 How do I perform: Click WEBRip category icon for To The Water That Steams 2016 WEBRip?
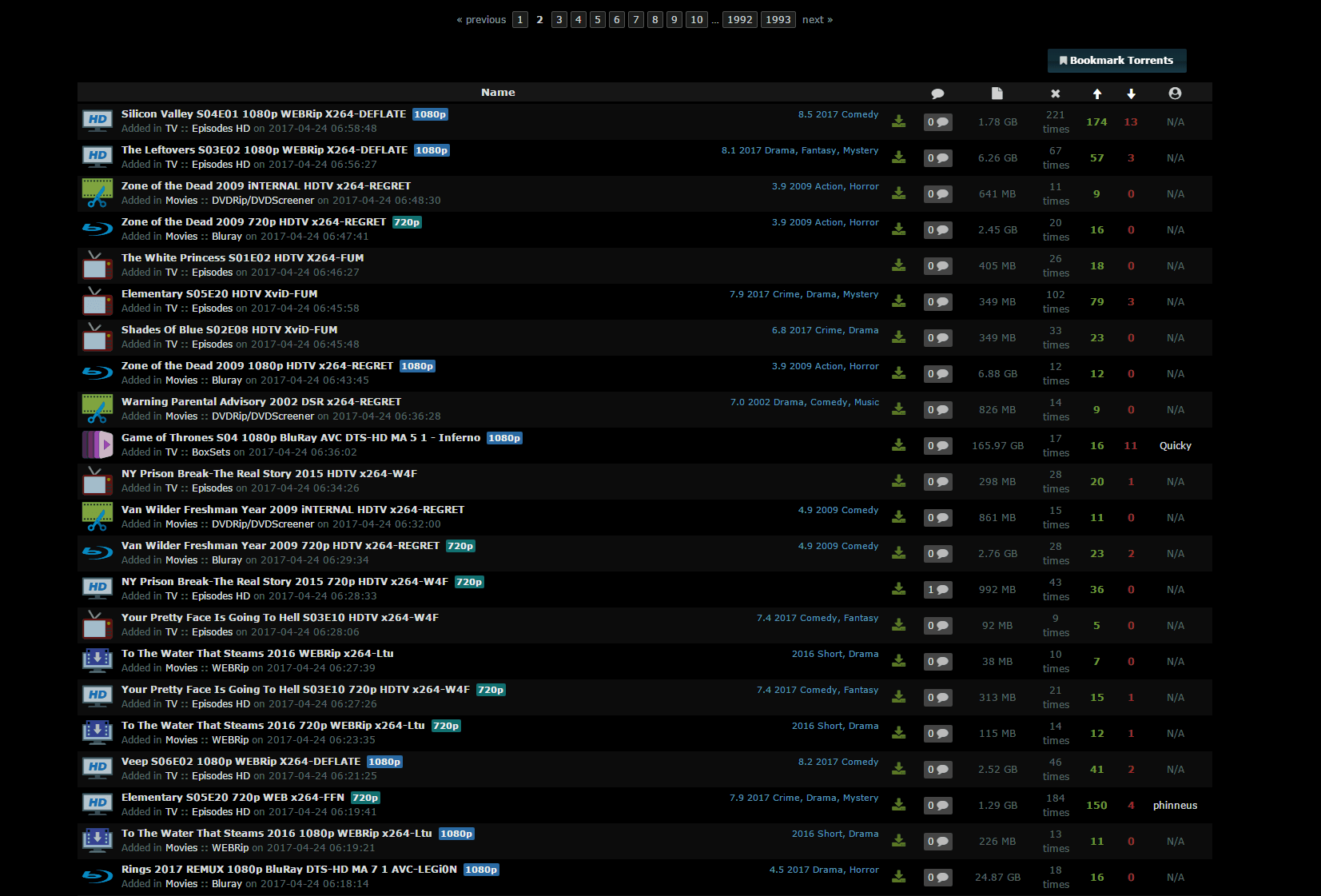click(97, 661)
